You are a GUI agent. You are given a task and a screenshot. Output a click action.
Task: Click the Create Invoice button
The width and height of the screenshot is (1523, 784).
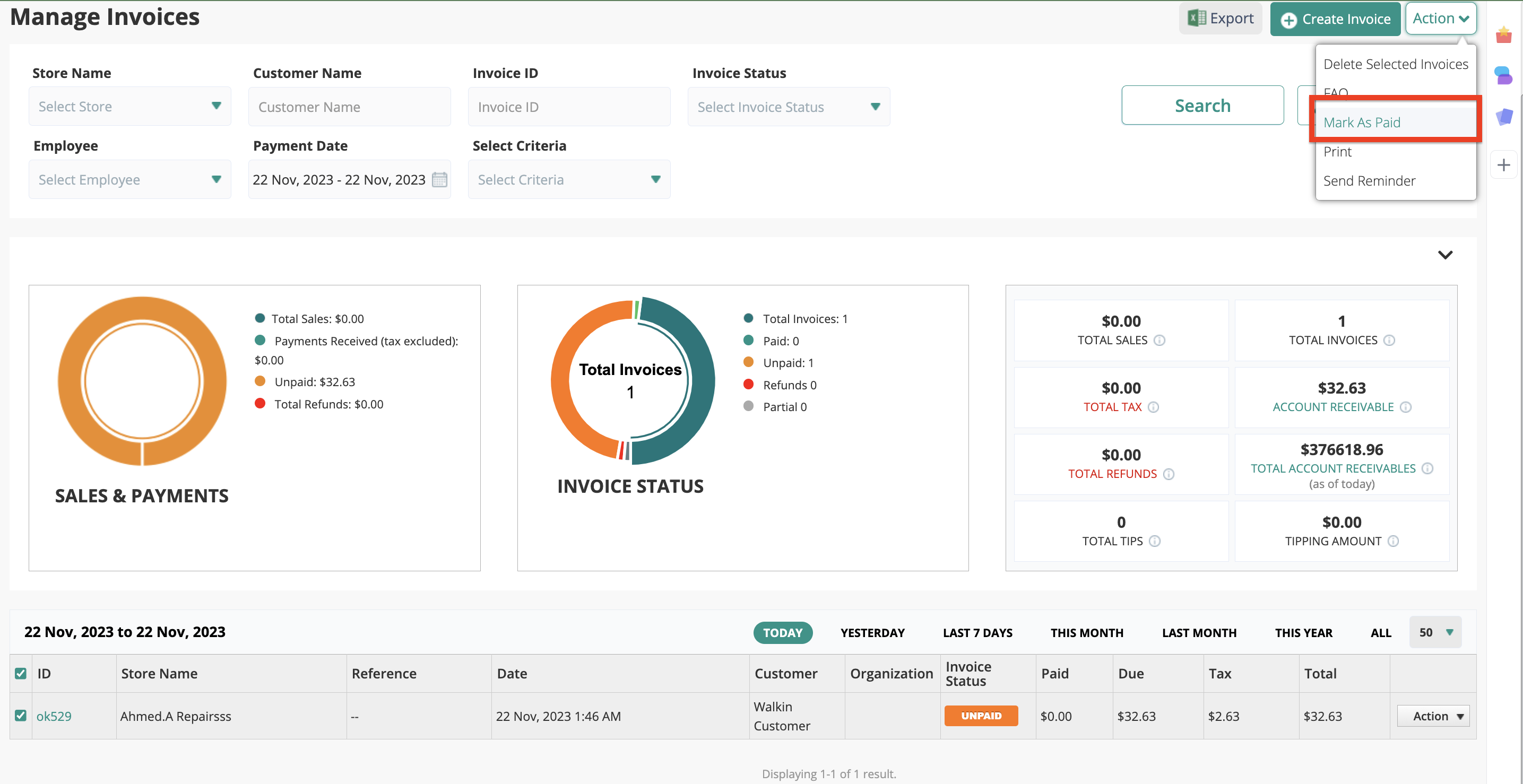[1335, 19]
